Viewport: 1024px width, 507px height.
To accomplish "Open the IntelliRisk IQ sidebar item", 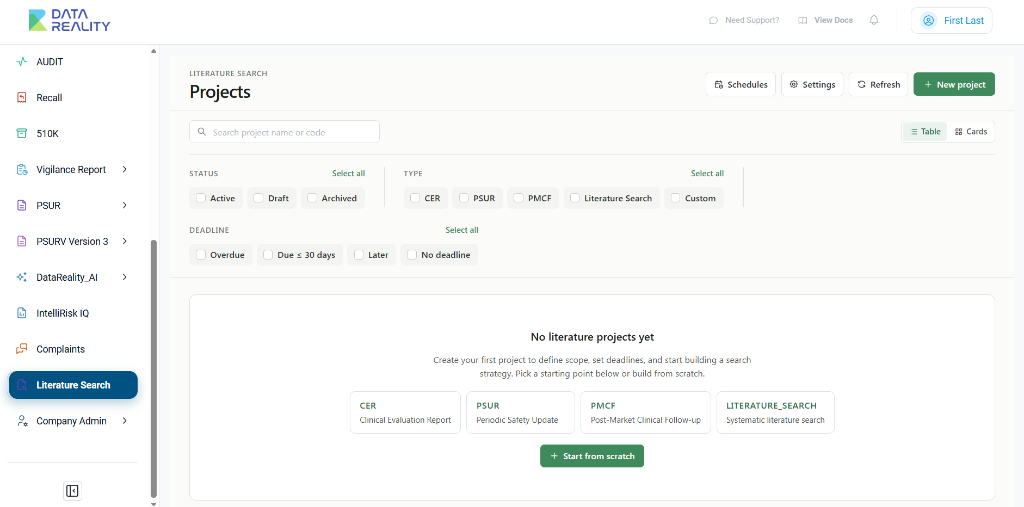I will 73,313.
